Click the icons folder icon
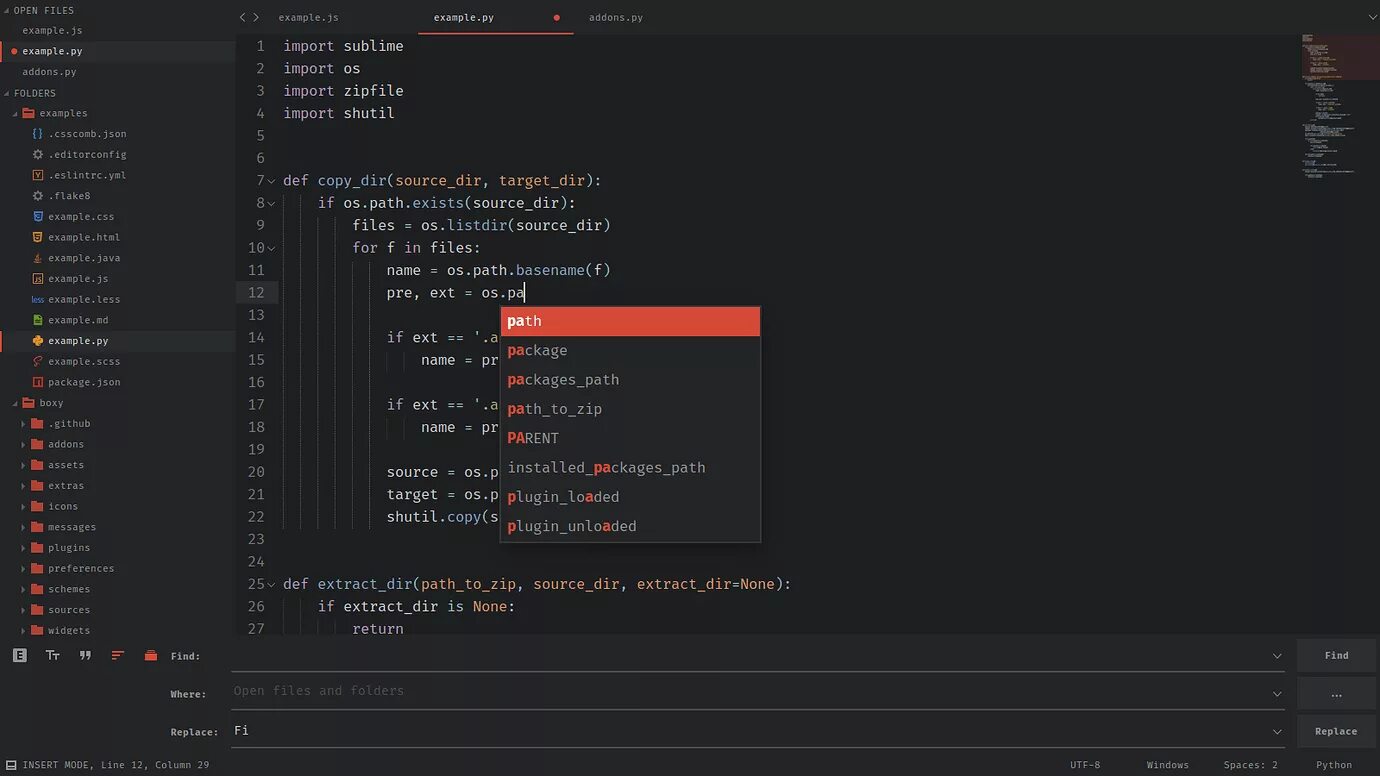 (37, 506)
